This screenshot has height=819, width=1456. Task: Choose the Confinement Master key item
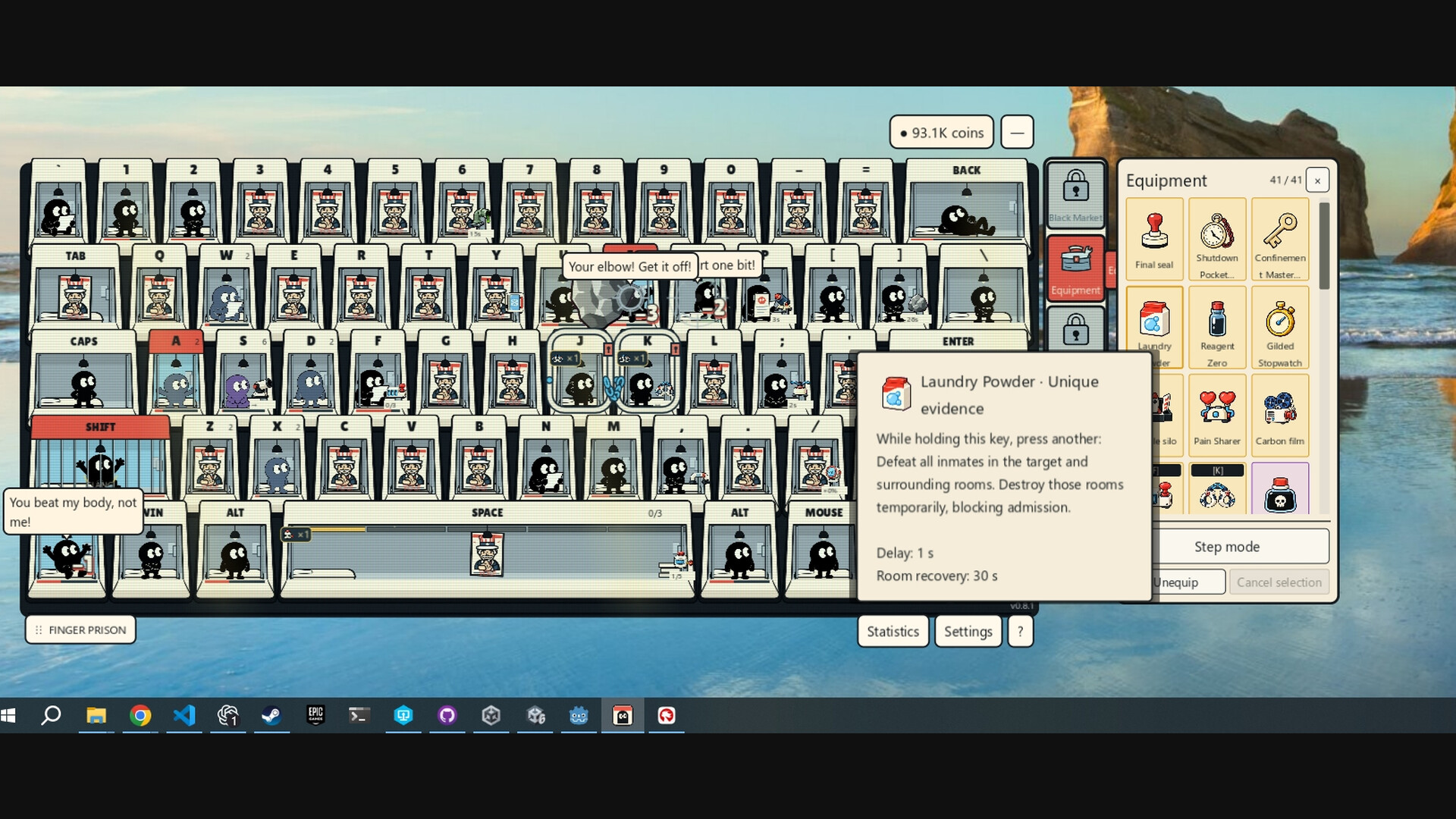coord(1280,240)
